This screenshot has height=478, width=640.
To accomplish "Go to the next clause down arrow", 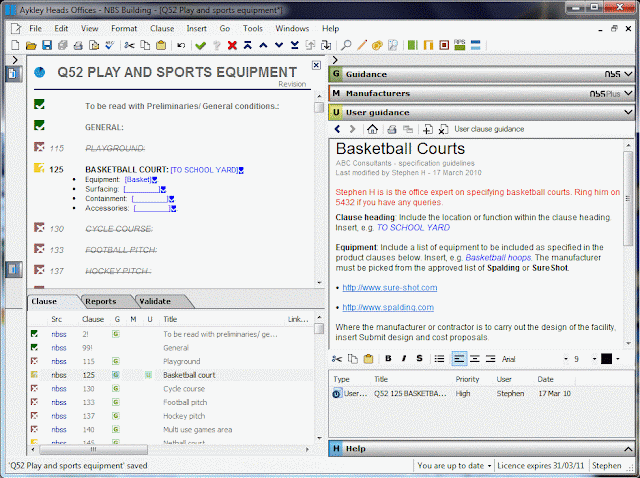I will (279, 45).
